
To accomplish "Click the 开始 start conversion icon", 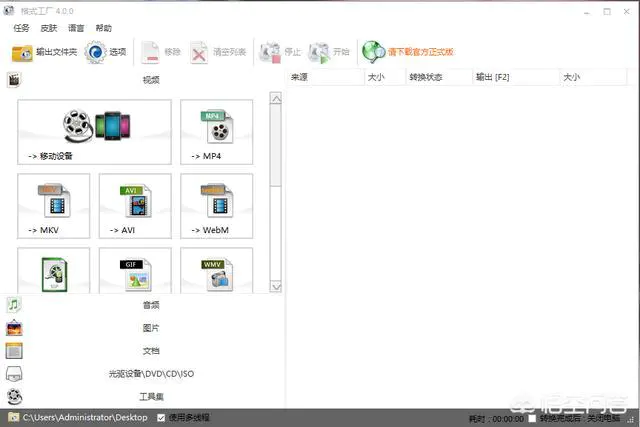I will pos(319,52).
